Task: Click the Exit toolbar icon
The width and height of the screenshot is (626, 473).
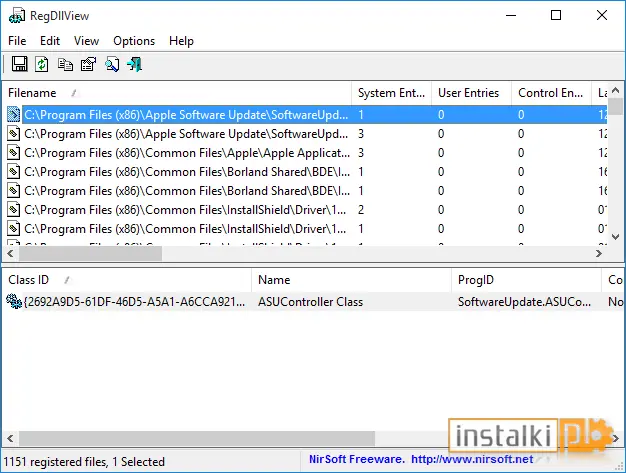Action: click(x=135, y=64)
